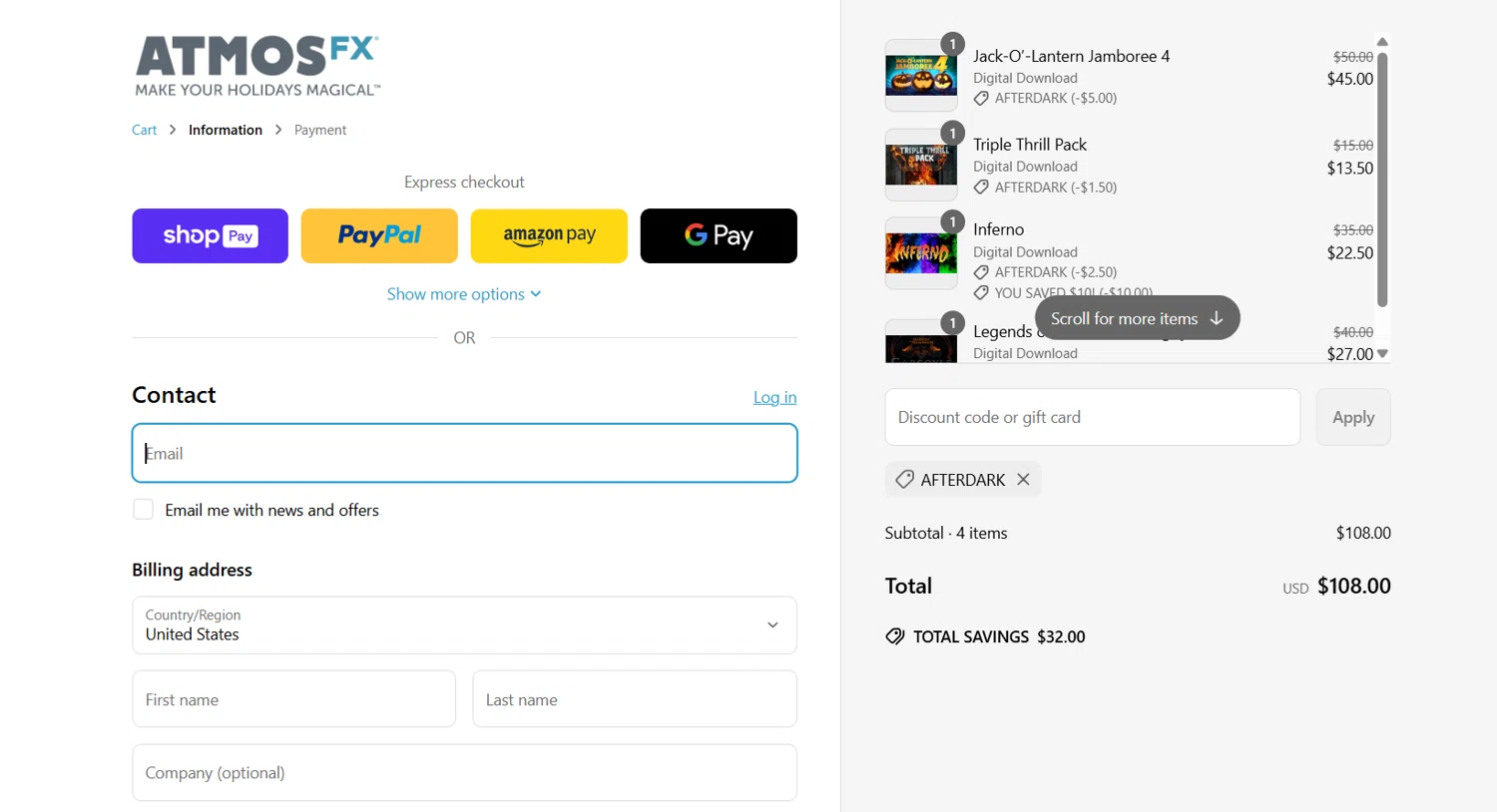
Task: Open the Log in link
Action: click(x=774, y=397)
